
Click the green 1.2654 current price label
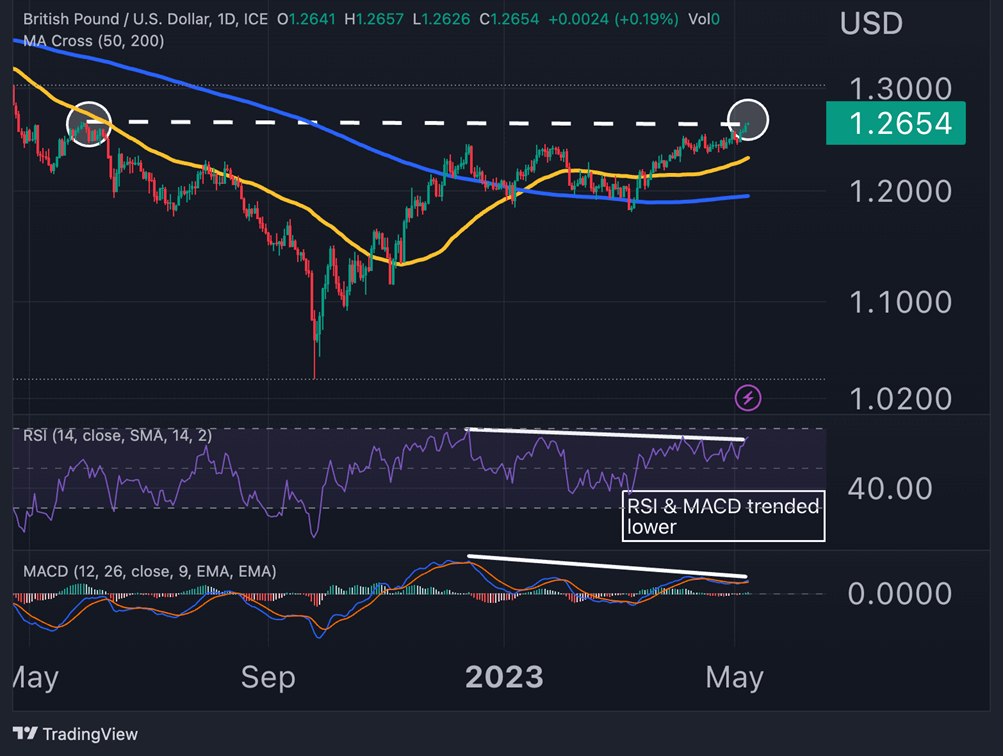896,123
